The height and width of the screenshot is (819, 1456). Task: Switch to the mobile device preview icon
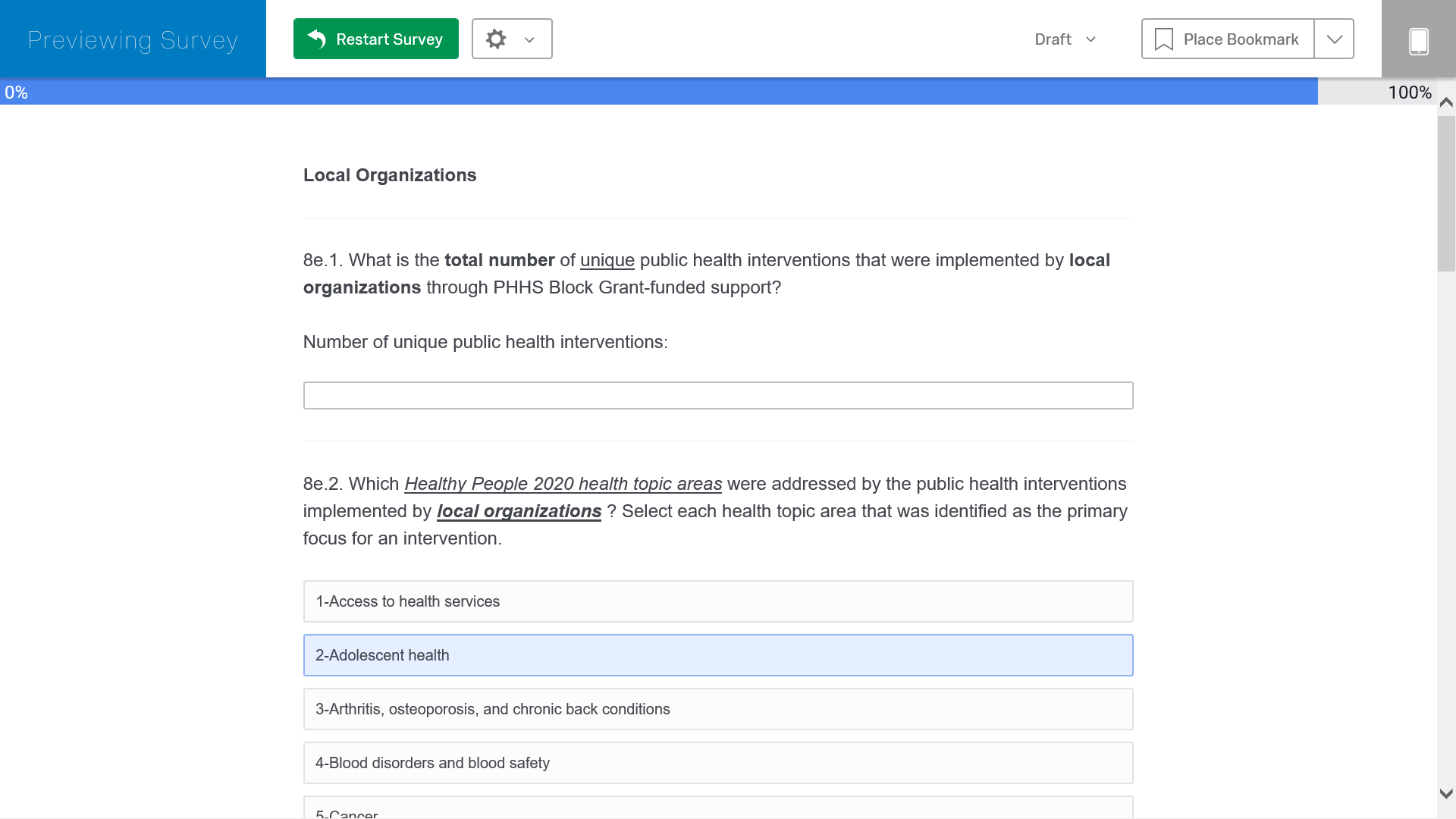pos(1418,40)
